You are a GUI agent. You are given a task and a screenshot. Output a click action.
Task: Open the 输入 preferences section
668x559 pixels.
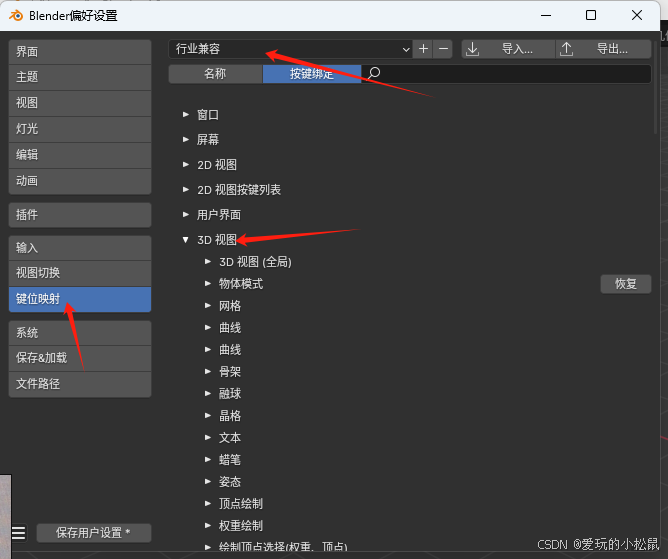[80, 248]
